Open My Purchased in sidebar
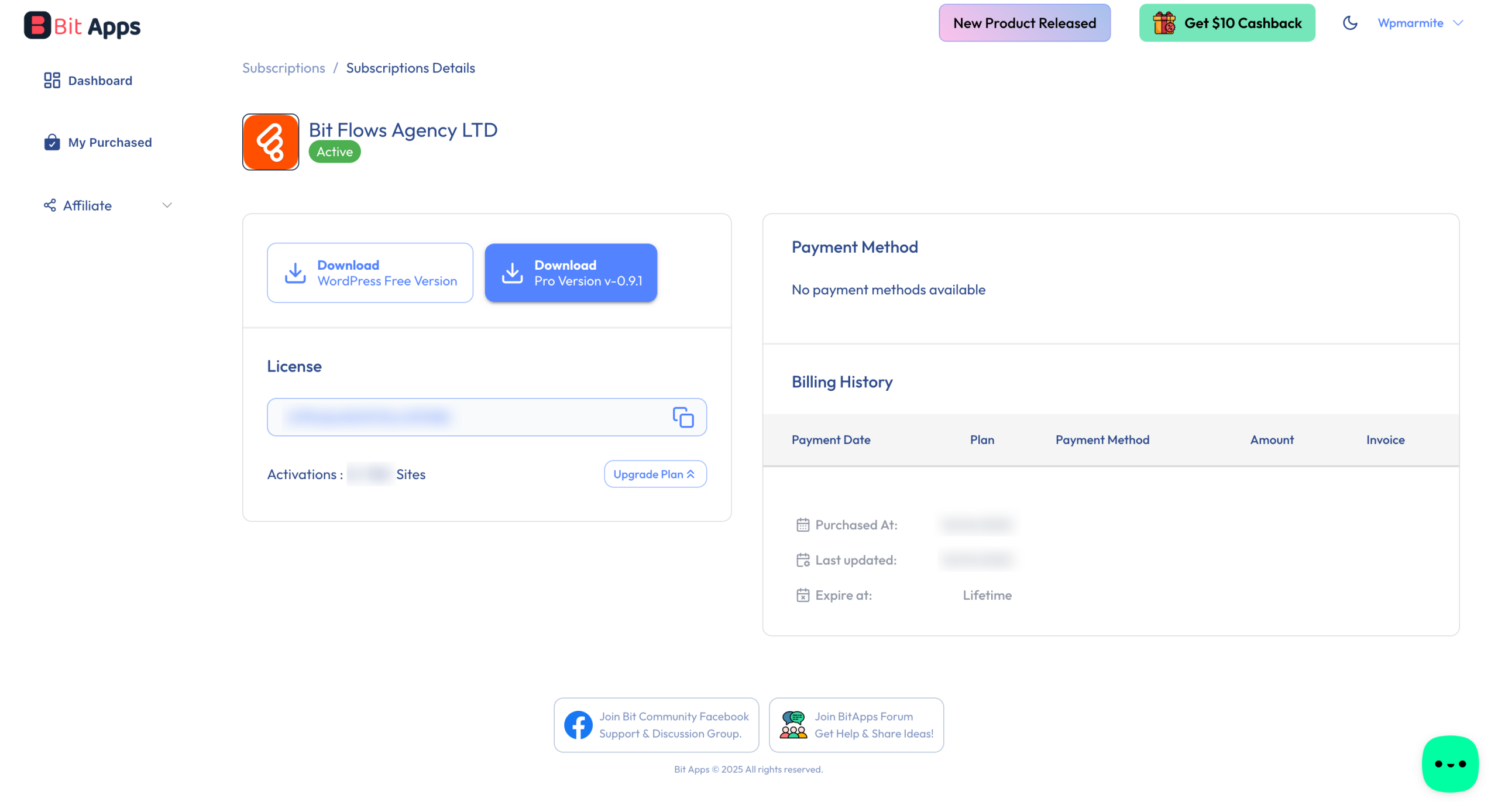The image size is (1498, 812). 98,142
